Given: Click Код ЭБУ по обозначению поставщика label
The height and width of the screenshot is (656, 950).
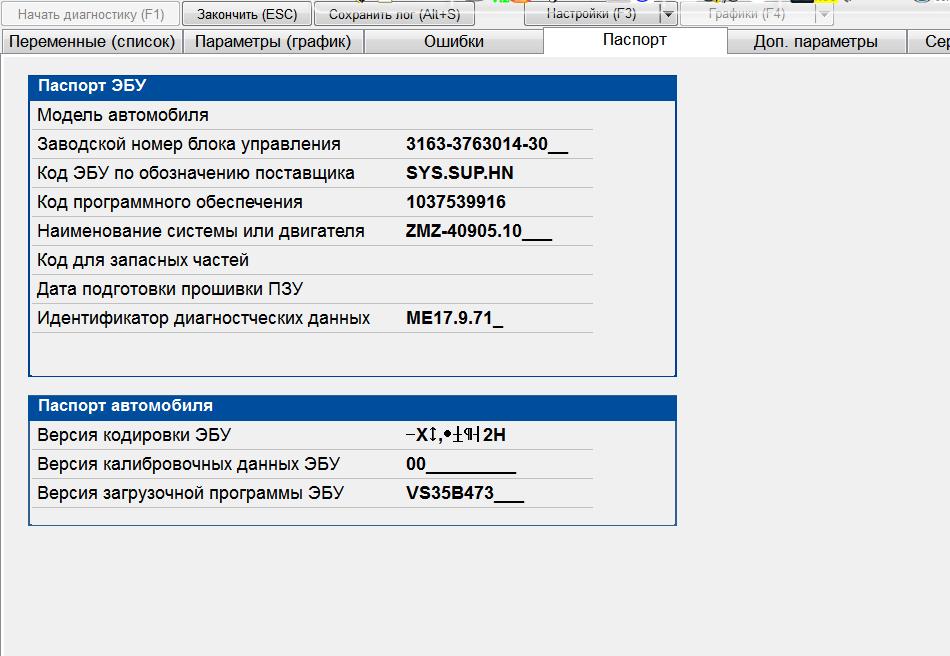Looking at the screenshot, I should (x=196, y=173).
